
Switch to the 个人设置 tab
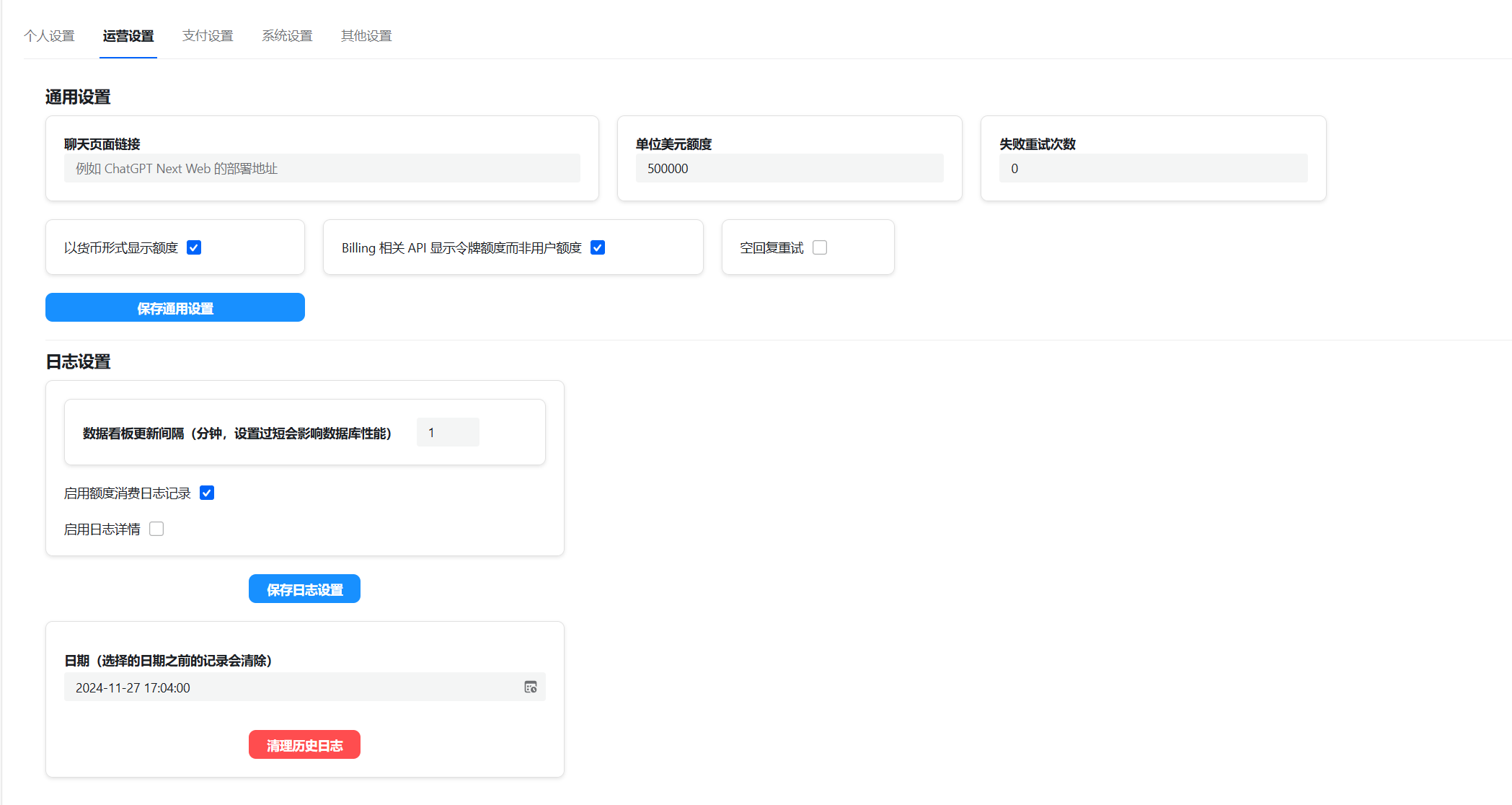coord(49,36)
